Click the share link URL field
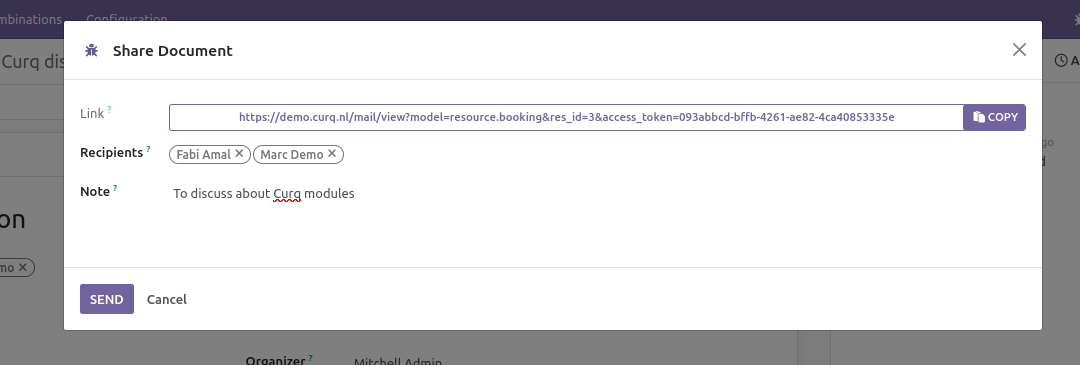The image size is (1080, 365). 566,117
